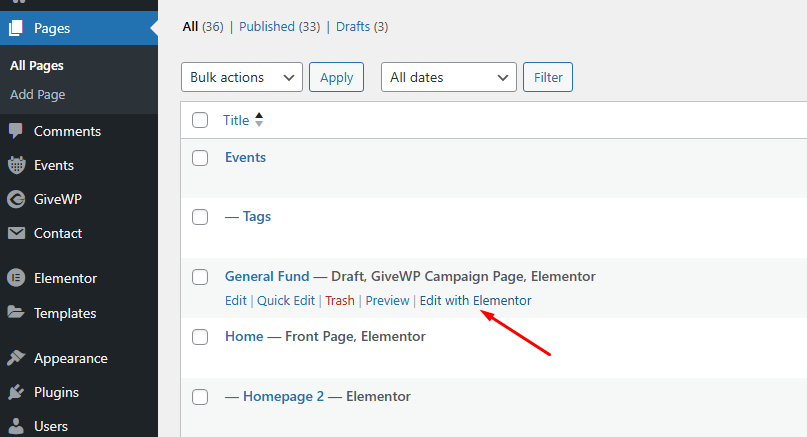
Task: Click the Events calendar icon
Action: (16, 165)
